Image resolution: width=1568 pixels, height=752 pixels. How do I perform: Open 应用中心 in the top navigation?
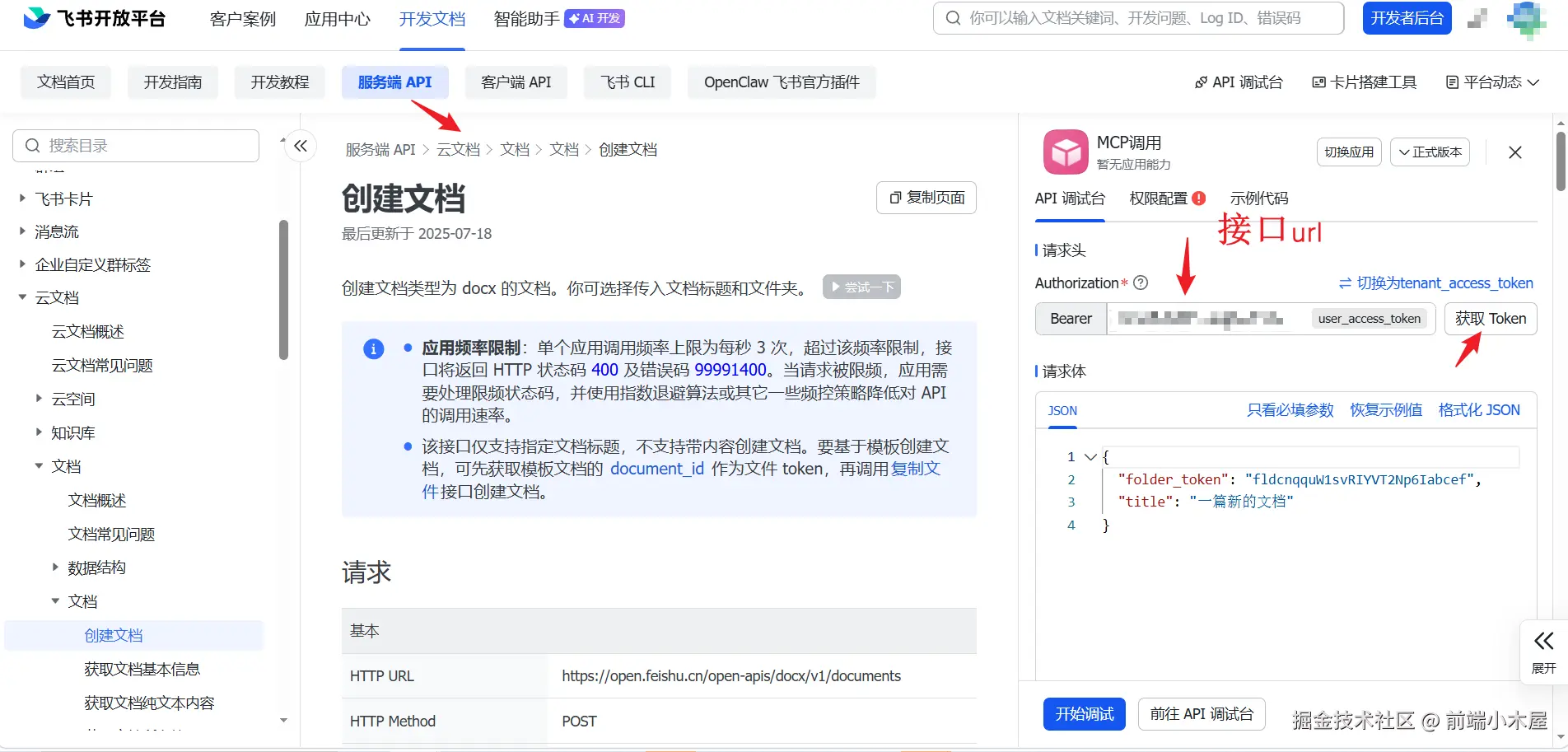click(338, 19)
